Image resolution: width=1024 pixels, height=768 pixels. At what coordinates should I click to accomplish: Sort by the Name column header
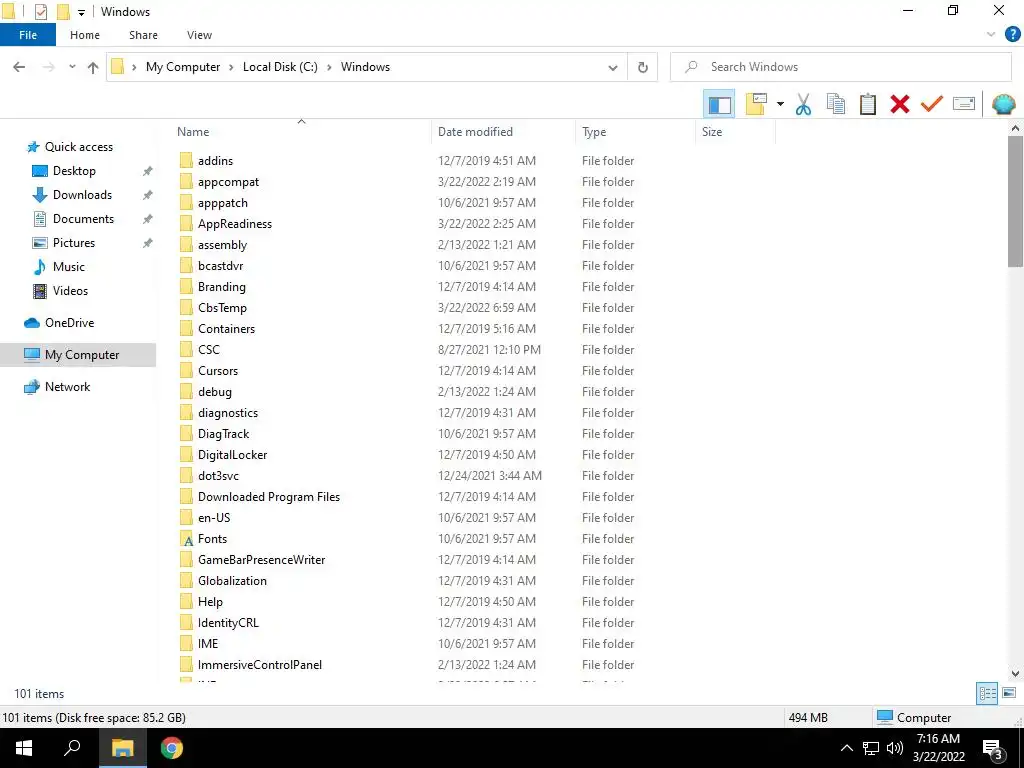pos(193,132)
